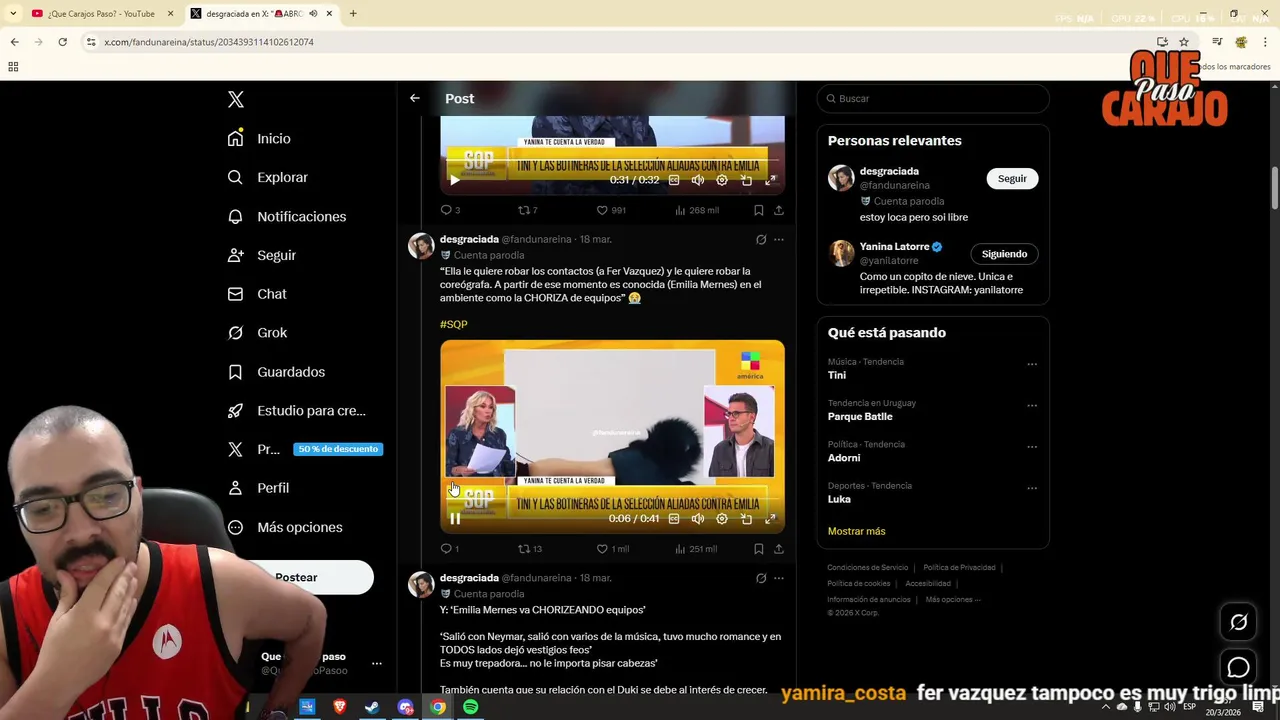Open the floating messages chat button
Screen dimensions: 1280x720
pos(1238,667)
